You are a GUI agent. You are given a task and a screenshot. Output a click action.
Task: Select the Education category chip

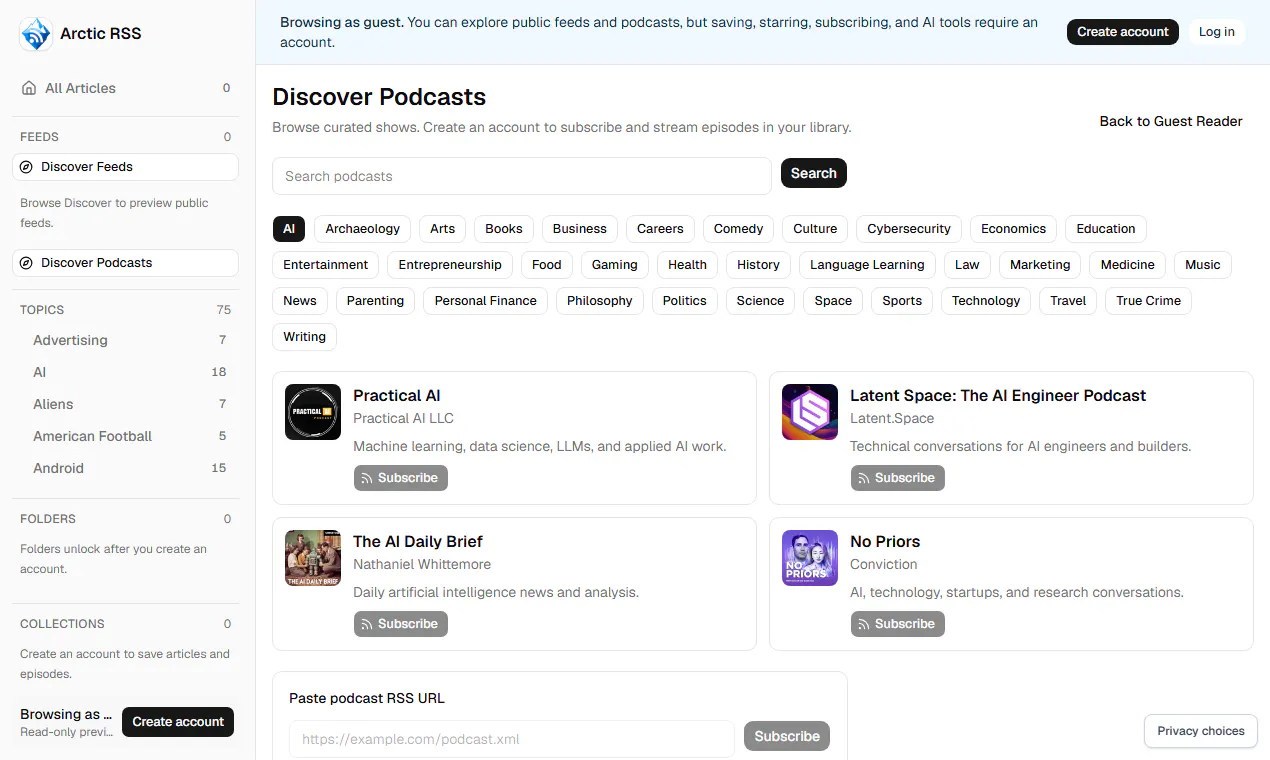[x=1106, y=229]
